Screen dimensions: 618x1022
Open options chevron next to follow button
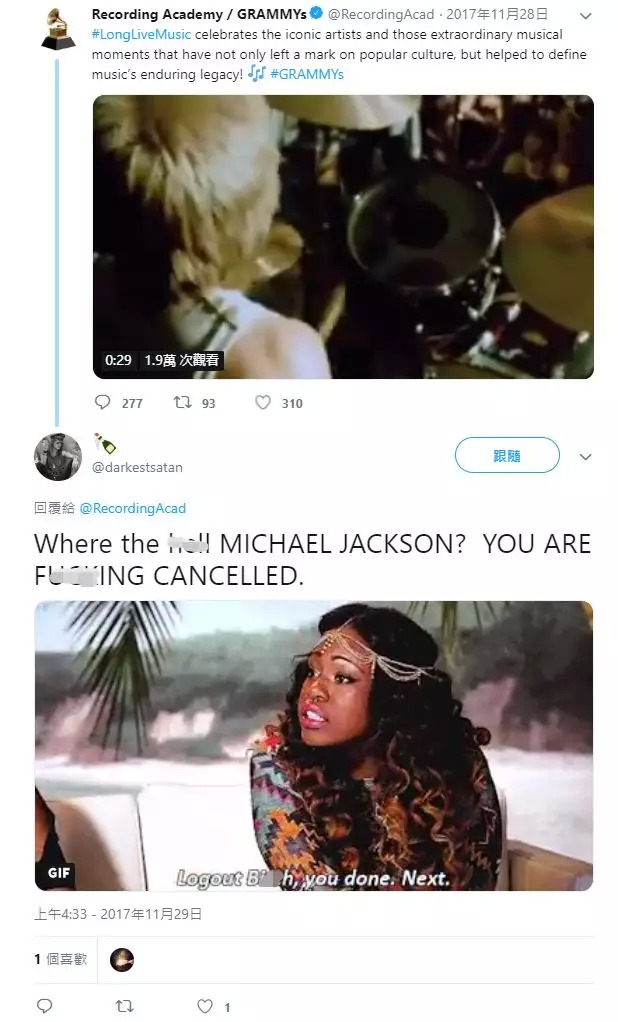coord(585,456)
